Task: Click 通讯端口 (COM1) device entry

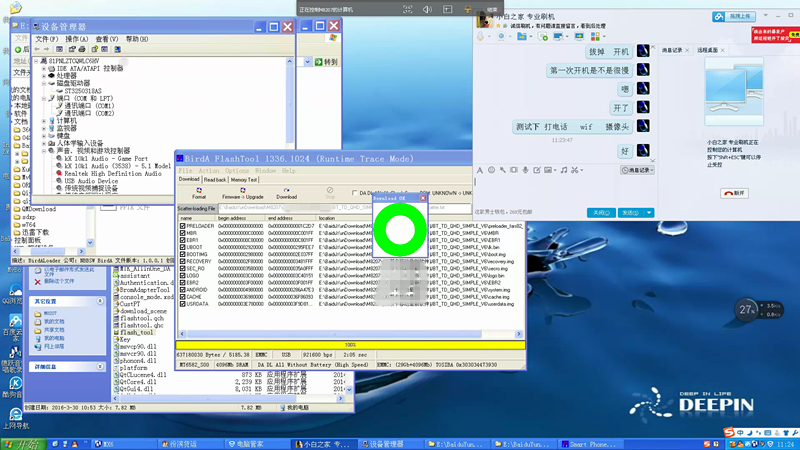Action: (89, 106)
